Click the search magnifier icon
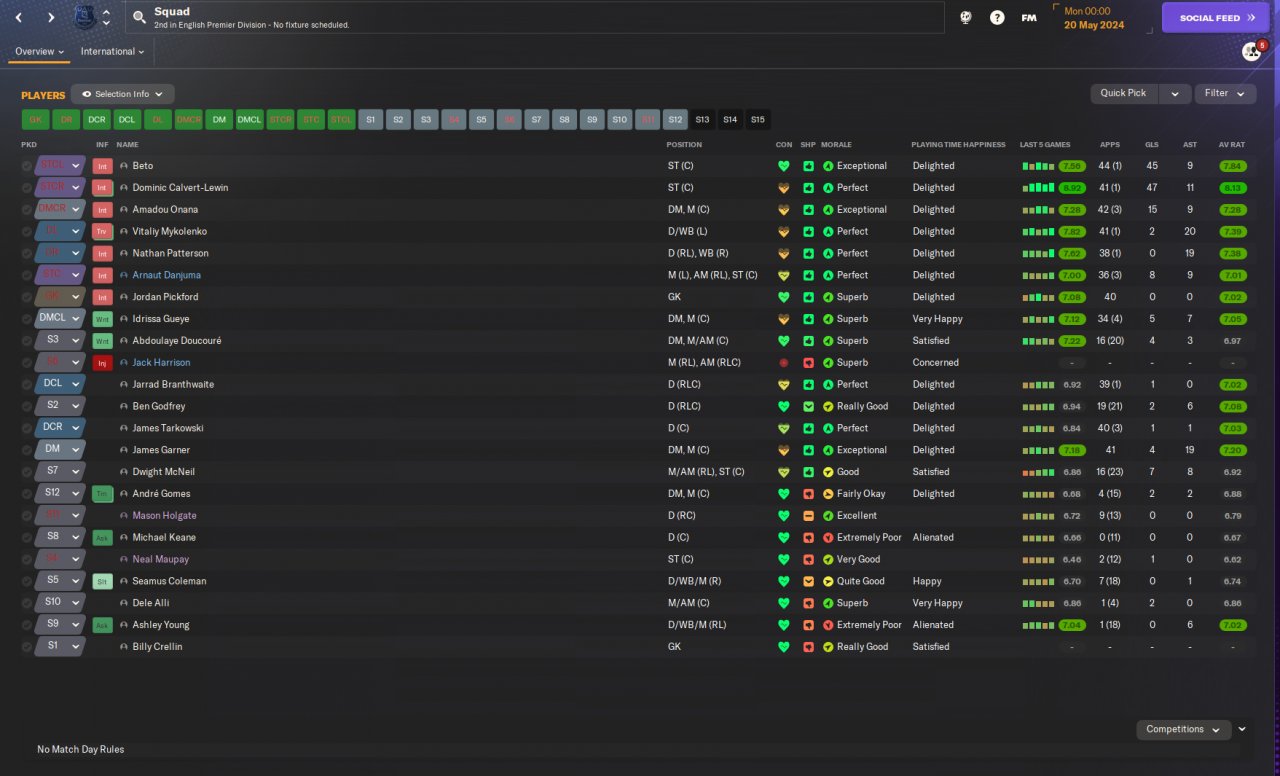The height and width of the screenshot is (776, 1280). coord(139,18)
